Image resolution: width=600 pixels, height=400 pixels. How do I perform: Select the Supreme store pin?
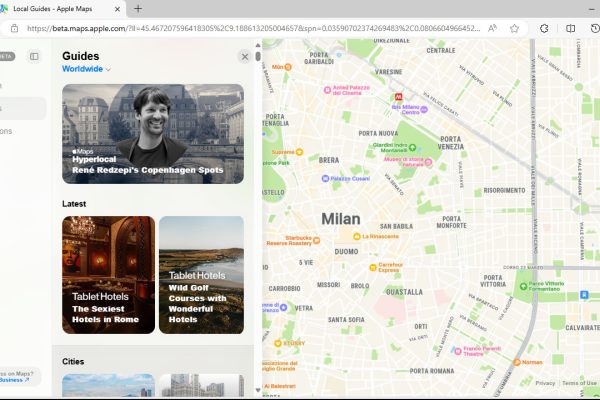tap(299, 152)
